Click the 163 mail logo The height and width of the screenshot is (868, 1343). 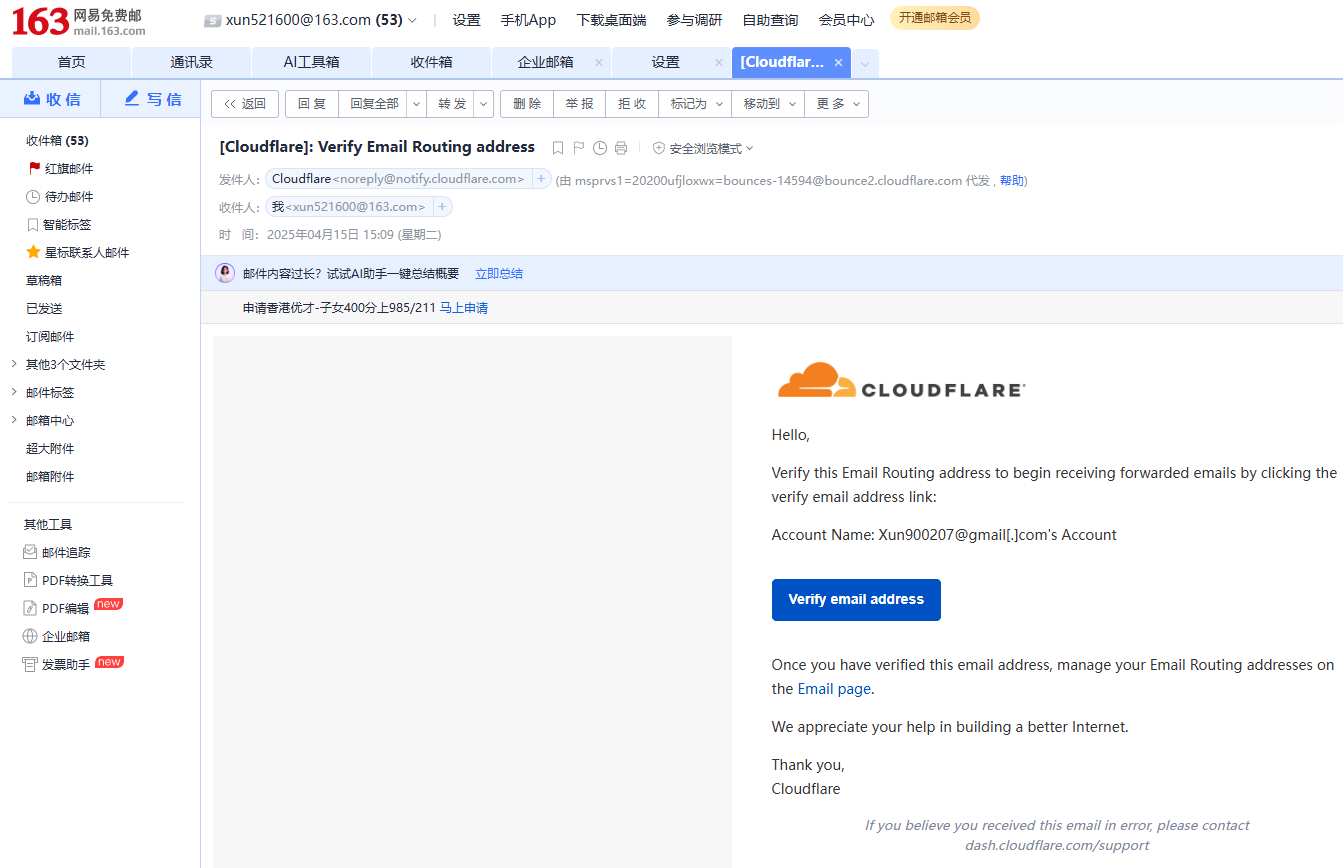point(78,21)
